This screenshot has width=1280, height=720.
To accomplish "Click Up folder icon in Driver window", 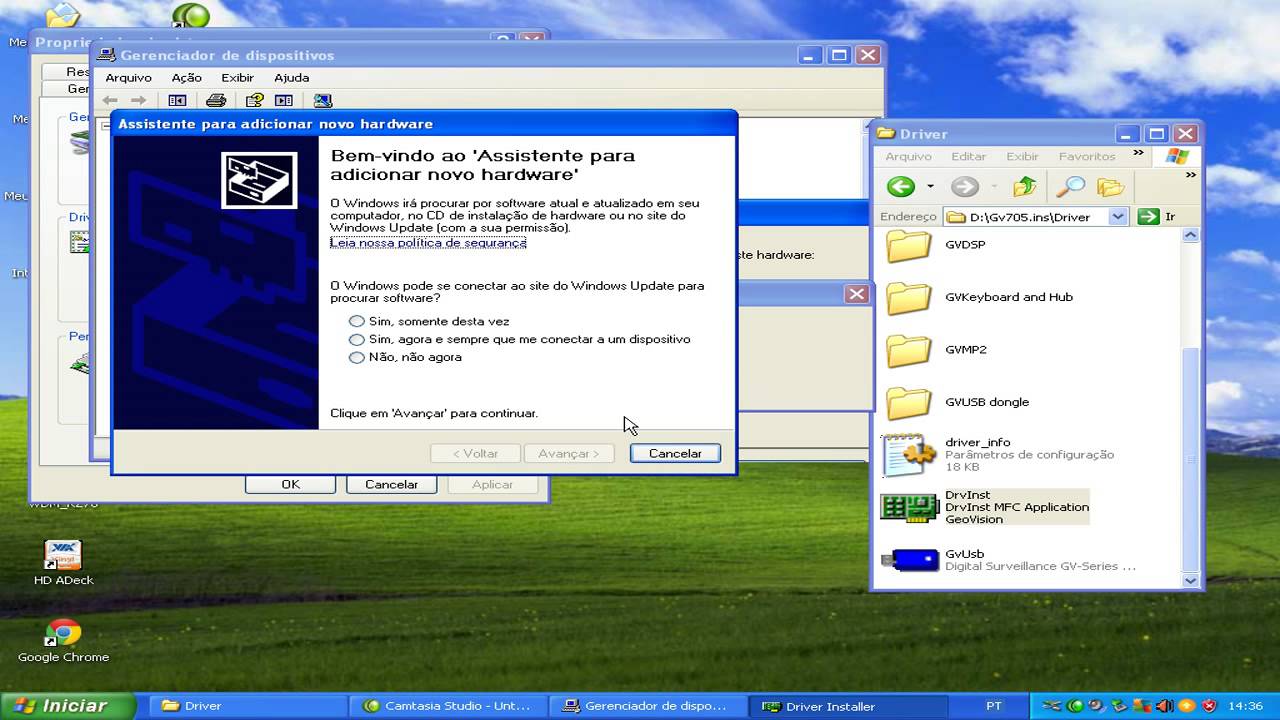I will [x=1025, y=187].
